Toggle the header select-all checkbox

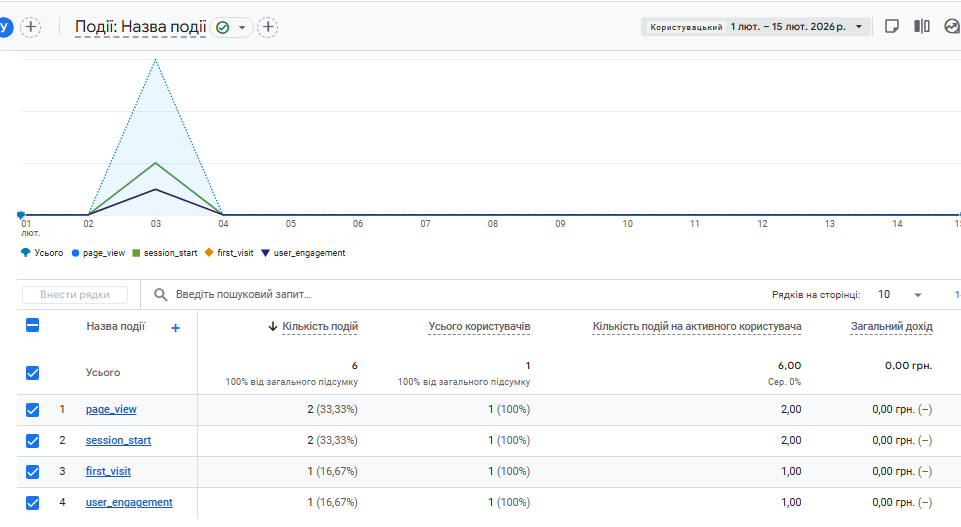click(x=32, y=325)
